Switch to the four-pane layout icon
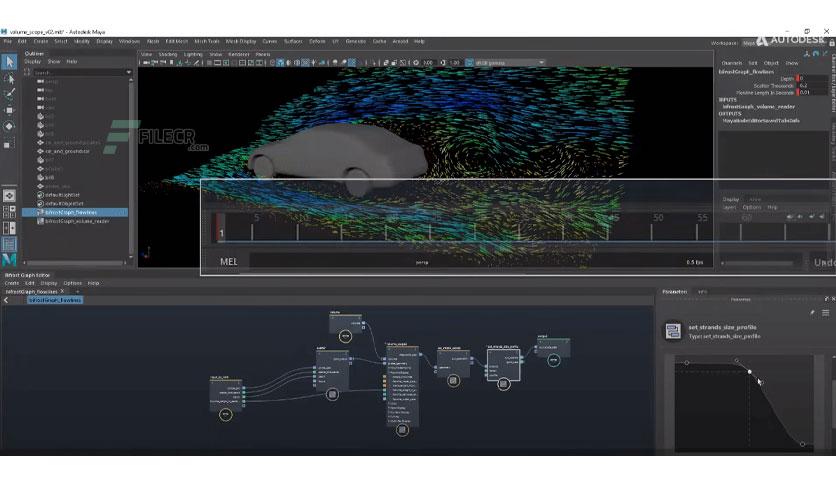 click(x=9, y=211)
